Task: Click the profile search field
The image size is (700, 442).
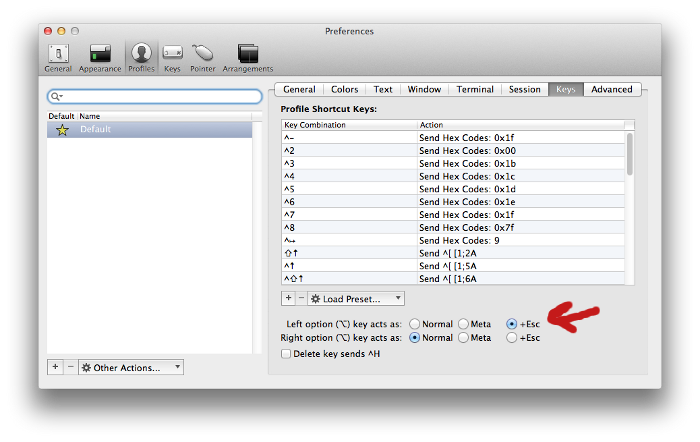Action: click(154, 96)
